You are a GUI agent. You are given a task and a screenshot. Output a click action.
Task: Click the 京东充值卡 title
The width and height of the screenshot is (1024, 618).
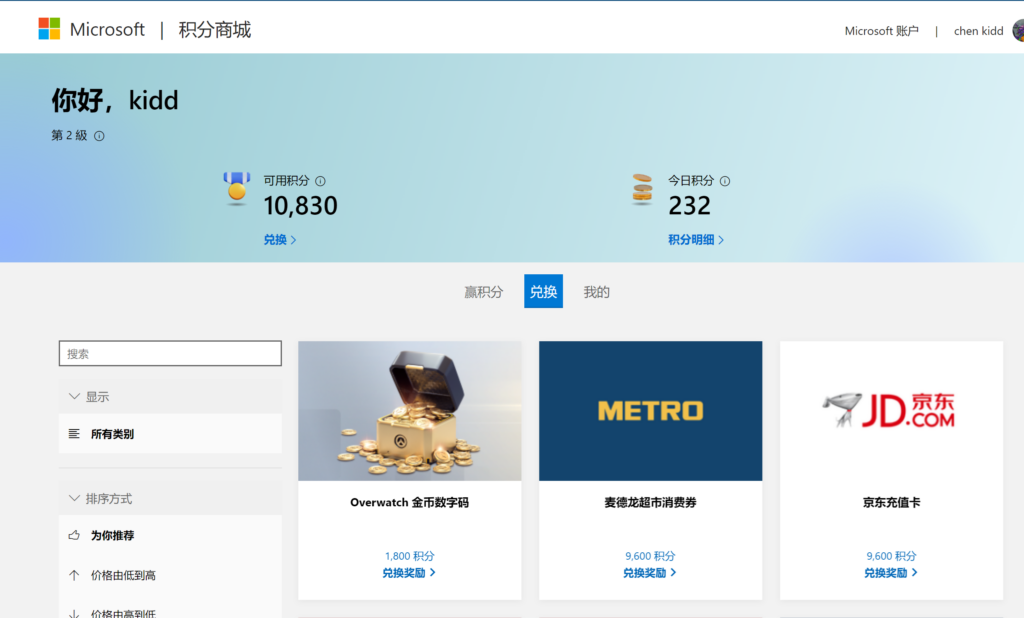point(891,502)
